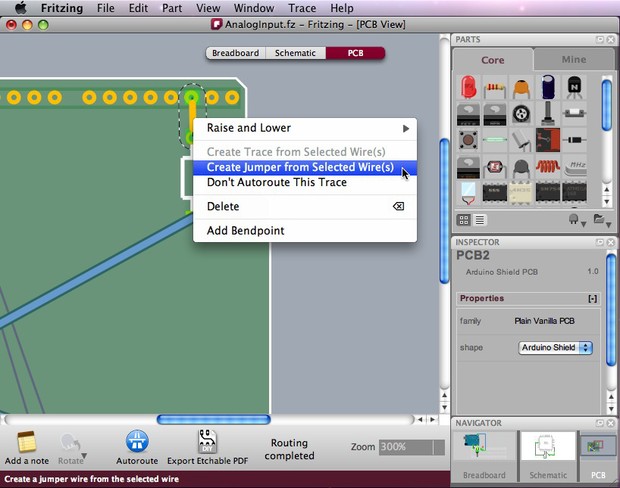This screenshot has height=488, width=620.
Task: Open the Part menu
Action: 172,8
